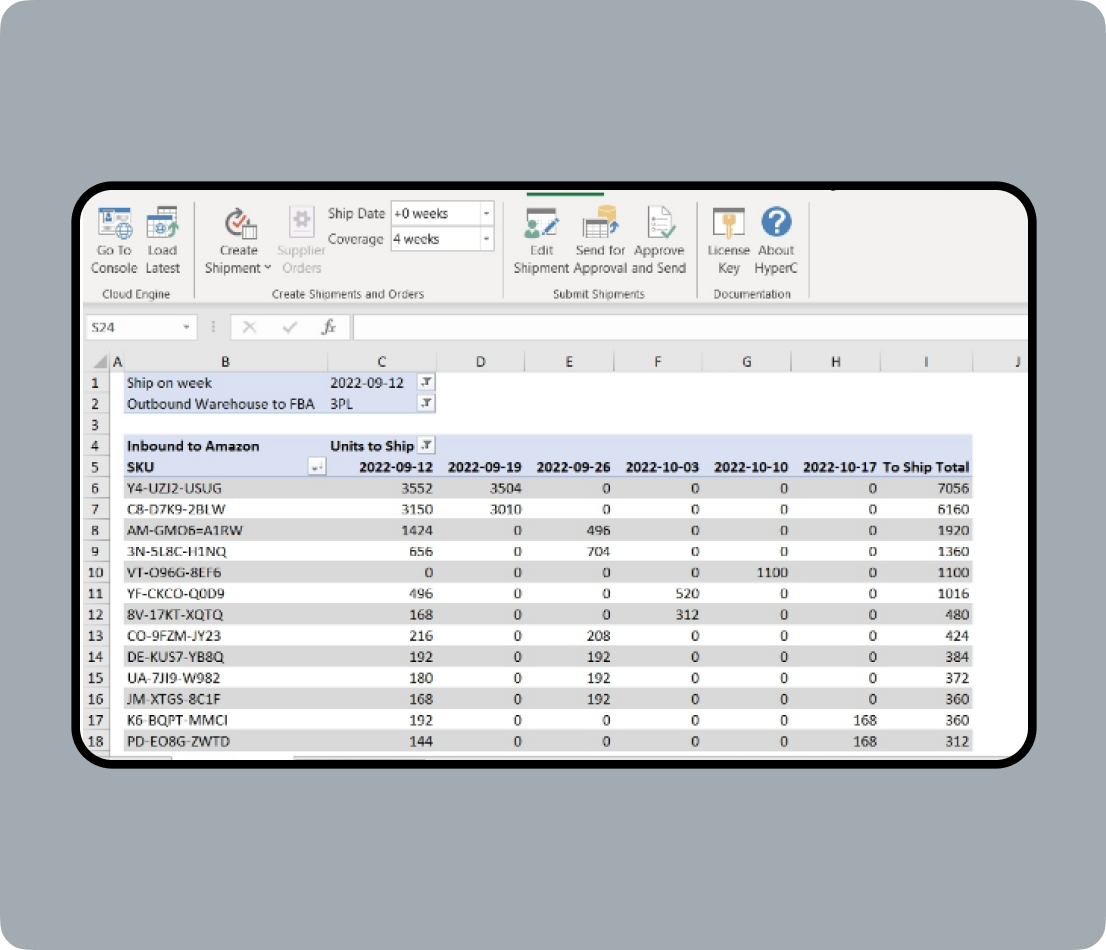This screenshot has width=1106, height=950.
Task: Open Outbound Warehouse filter button
Action: [x=426, y=404]
